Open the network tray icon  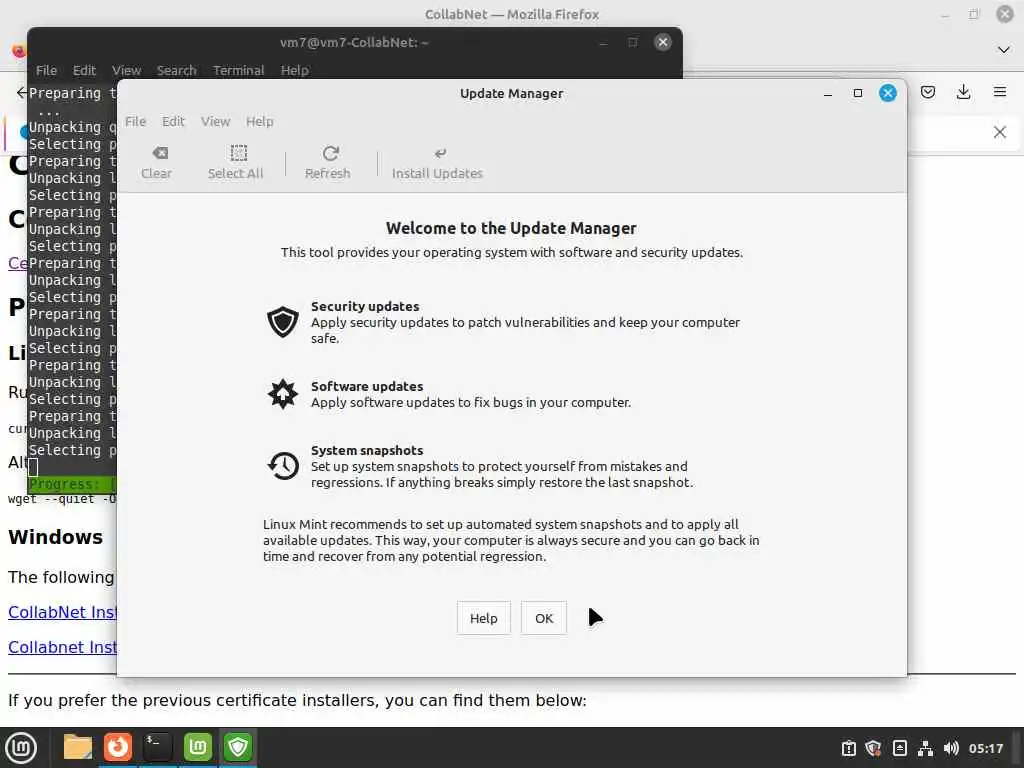[x=925, y=748]
